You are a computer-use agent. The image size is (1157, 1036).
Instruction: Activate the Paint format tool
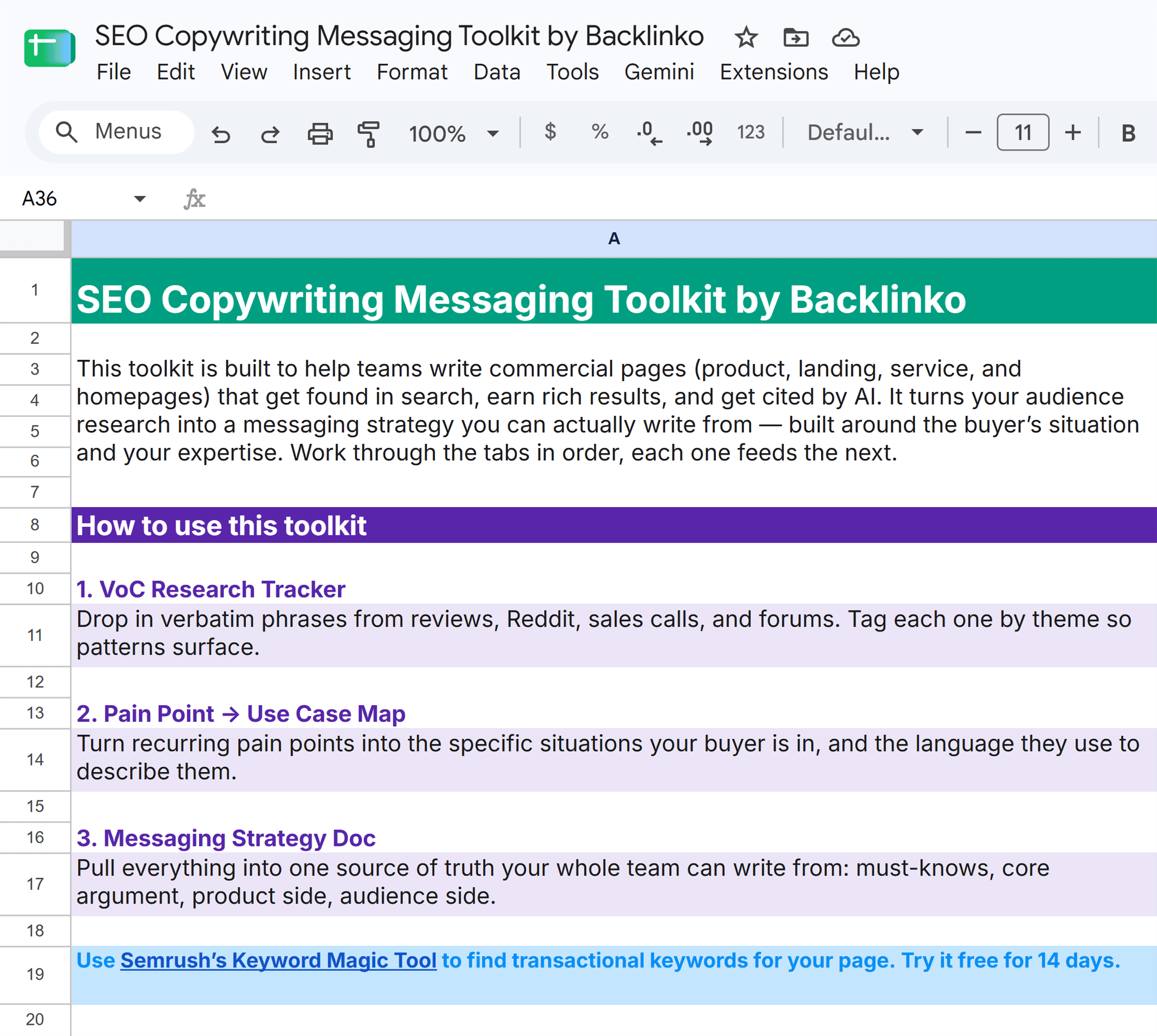(x=369, y=134)
